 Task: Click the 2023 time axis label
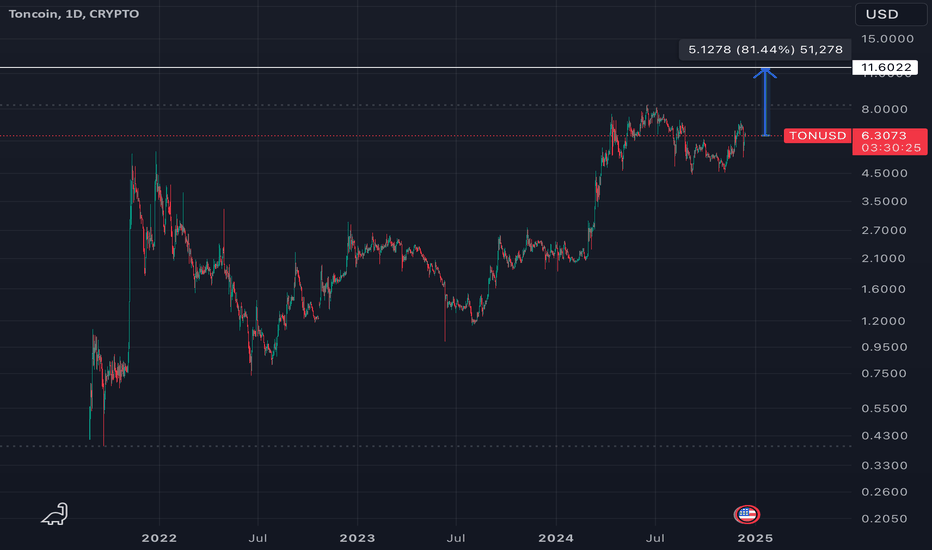[357, 538]
